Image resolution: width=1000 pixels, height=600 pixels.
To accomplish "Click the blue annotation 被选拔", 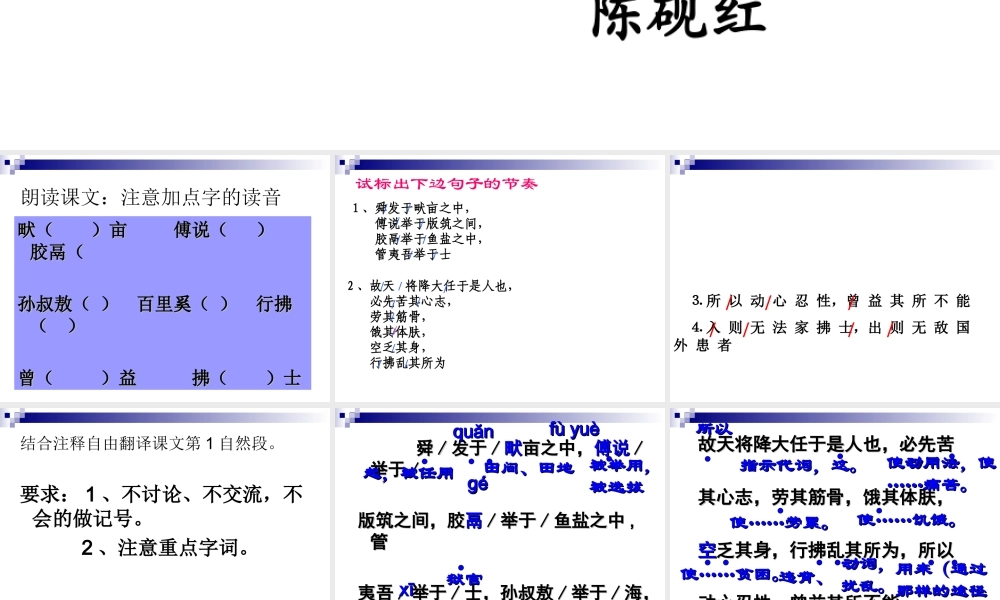I will click(x=617, y=488).
